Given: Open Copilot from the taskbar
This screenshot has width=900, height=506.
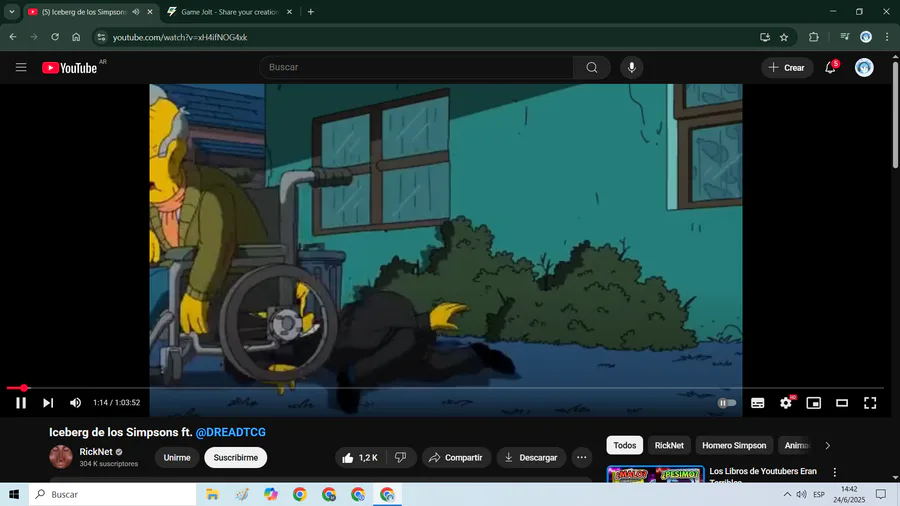Looking at the screenshot, I should click(271, 494).
